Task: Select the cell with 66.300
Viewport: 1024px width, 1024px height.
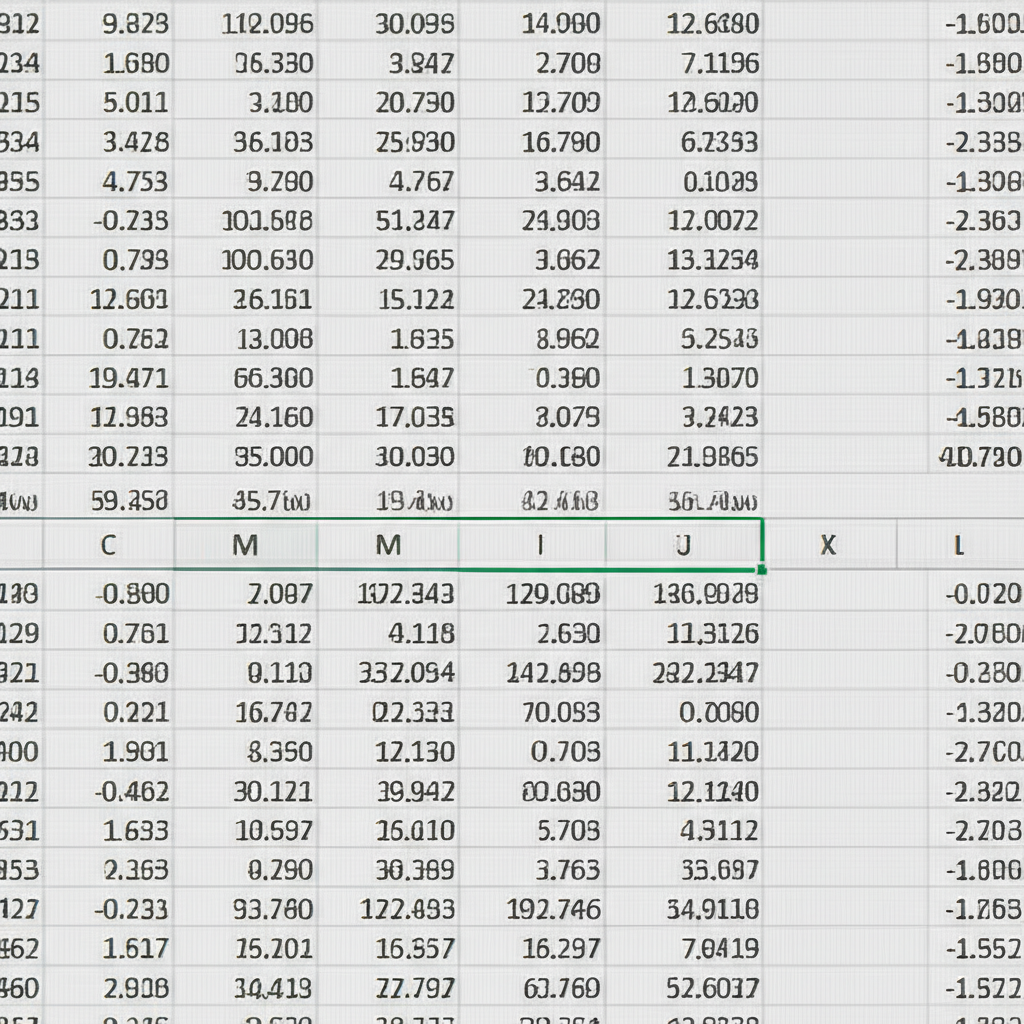Action: [x=246, y=377]
